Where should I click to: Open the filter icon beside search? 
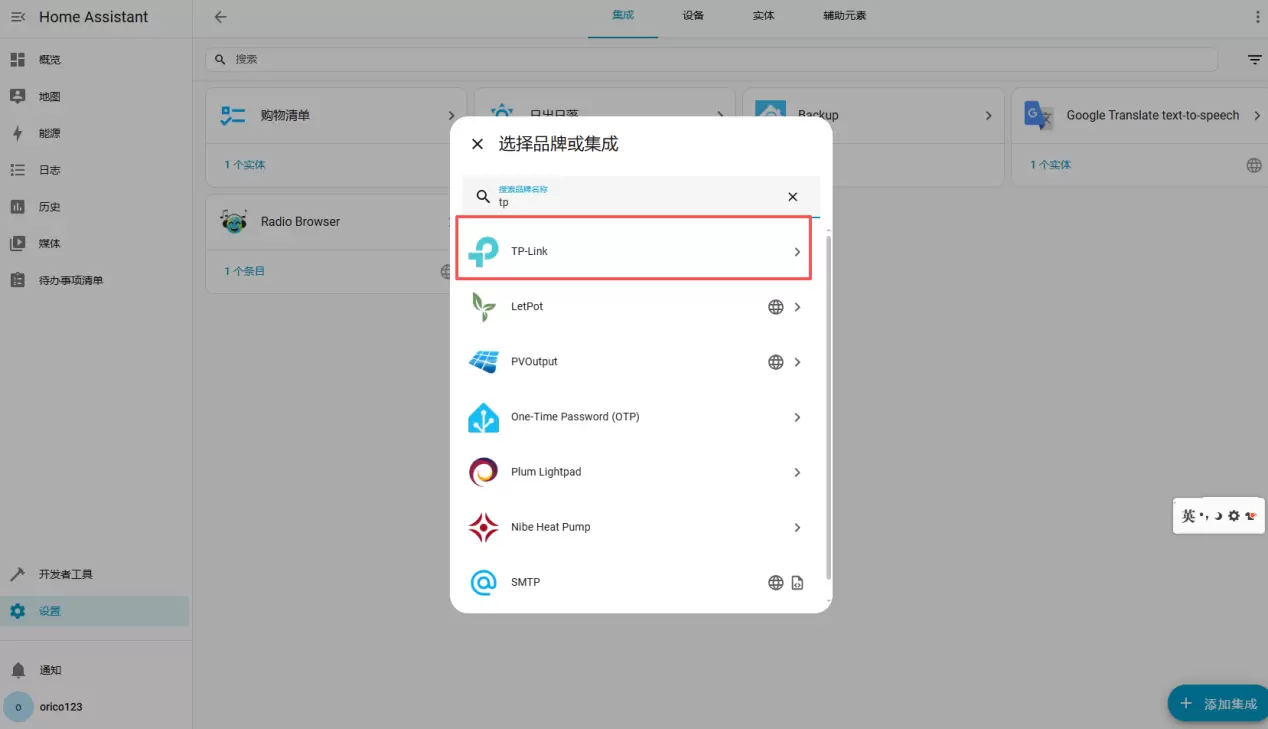1254,60
